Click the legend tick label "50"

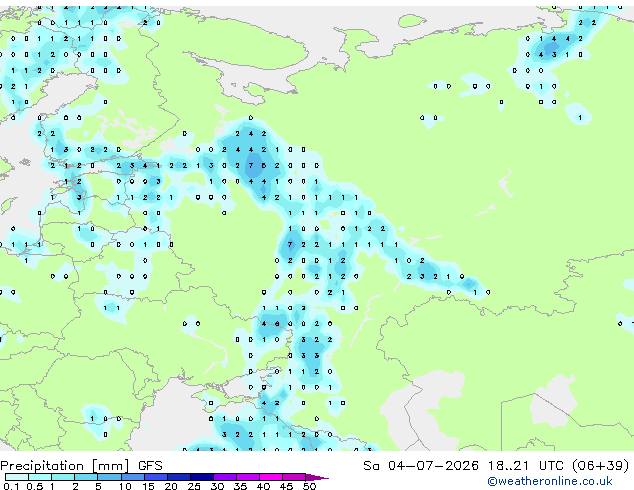[309, 486]
